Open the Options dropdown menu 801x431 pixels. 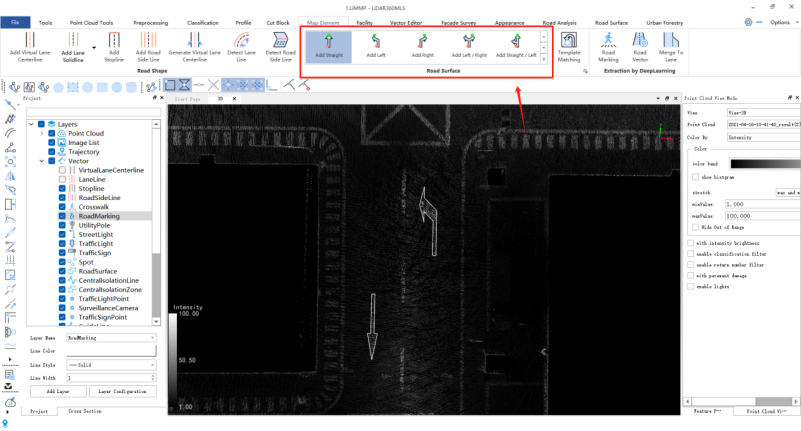click(x=783, y=22)
